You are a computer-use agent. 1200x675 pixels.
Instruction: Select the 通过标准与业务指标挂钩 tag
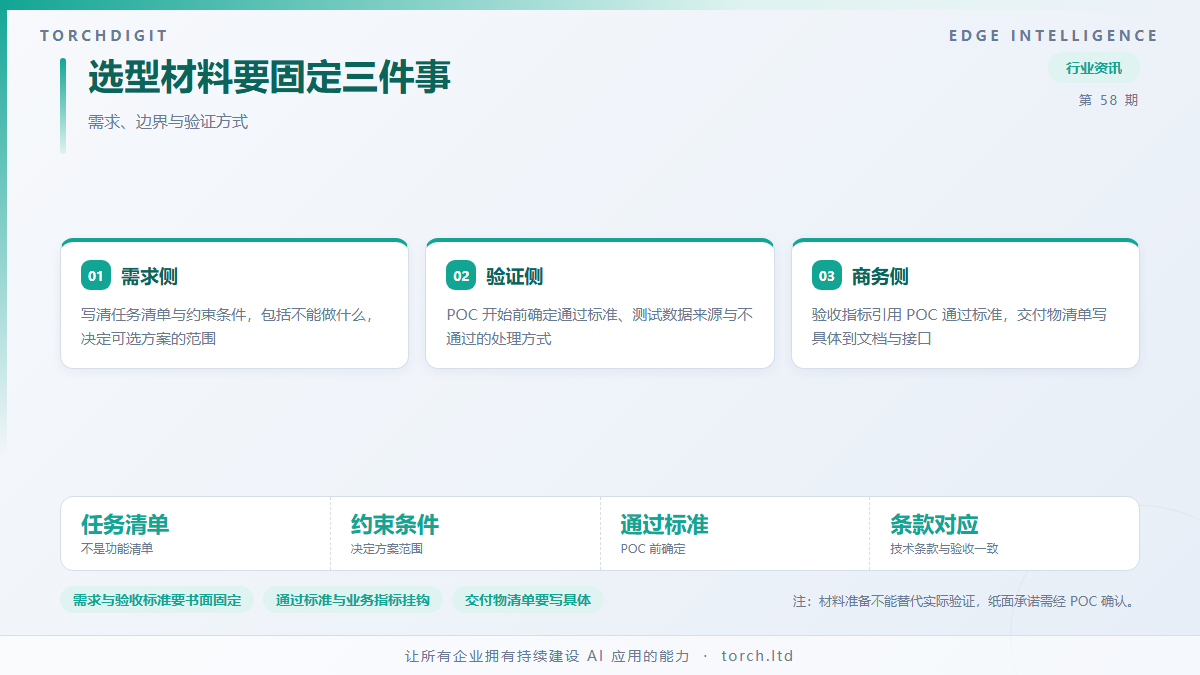tap(353, 600)
